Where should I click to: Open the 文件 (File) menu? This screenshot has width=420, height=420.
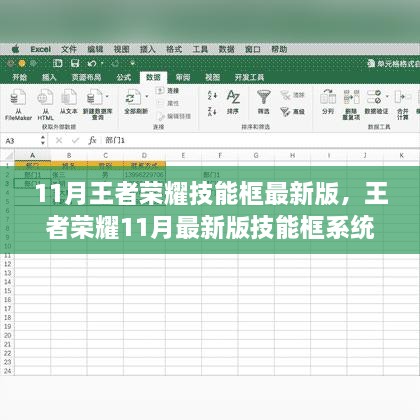click(69, 49)
